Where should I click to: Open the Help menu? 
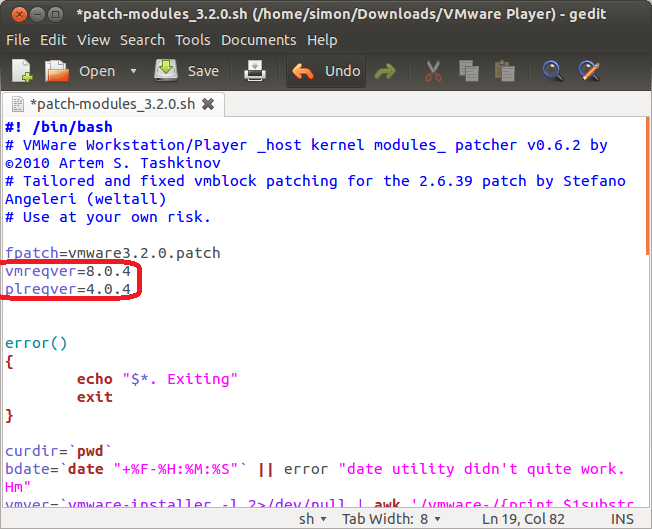click(322, 40)
